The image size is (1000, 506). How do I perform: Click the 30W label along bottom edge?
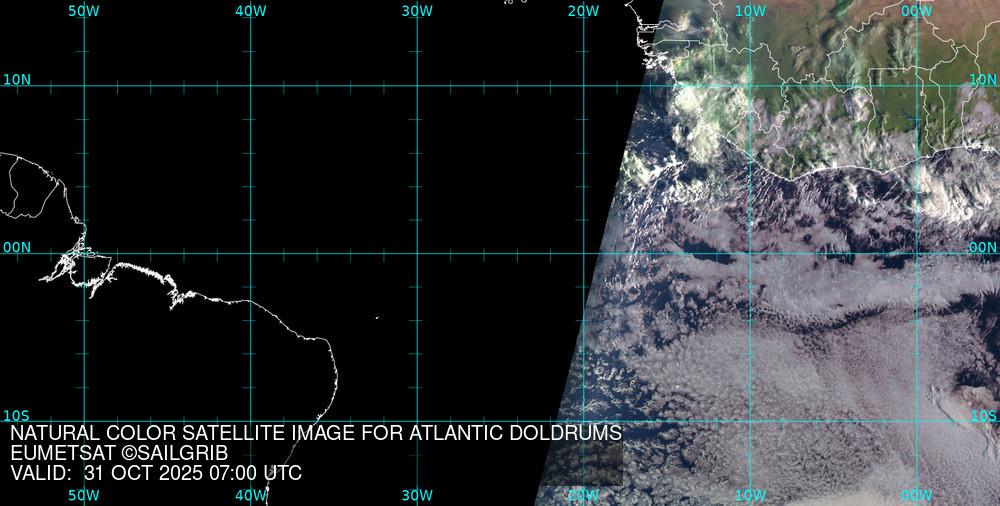tap(417, 495)
